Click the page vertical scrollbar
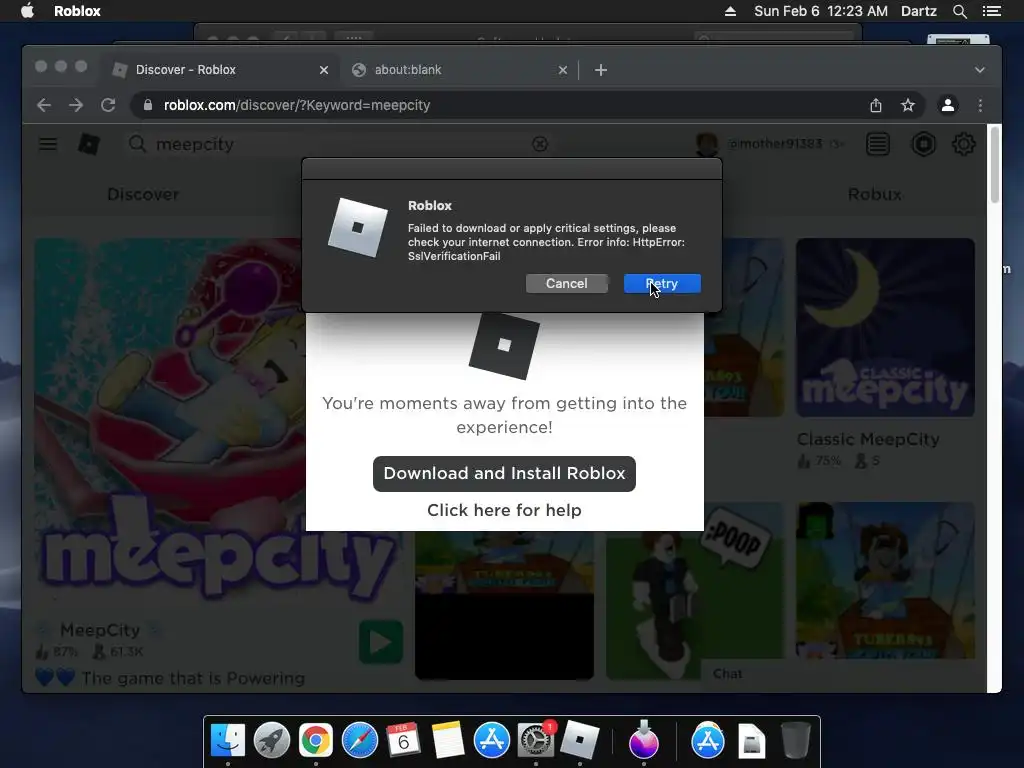The width and height of the screenshot is (1024, 768). coord(995,165)
